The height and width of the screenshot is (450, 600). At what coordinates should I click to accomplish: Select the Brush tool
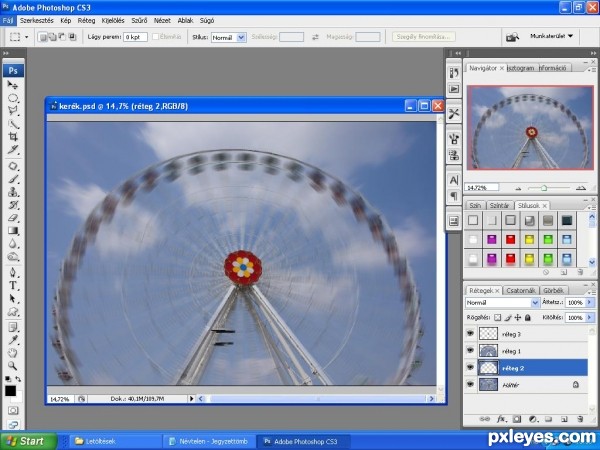(13, 179)
